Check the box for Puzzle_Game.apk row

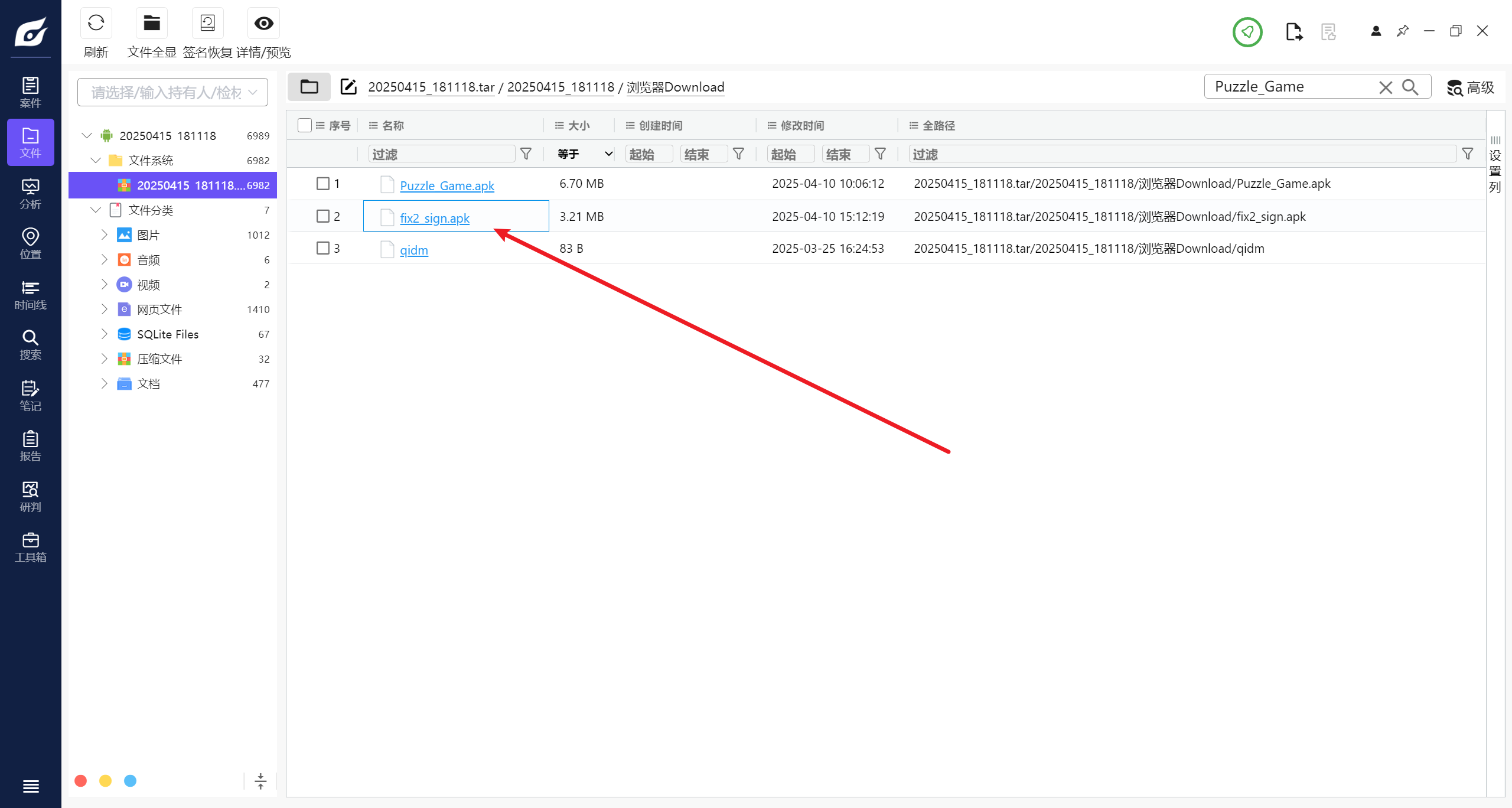pos(323,184)
